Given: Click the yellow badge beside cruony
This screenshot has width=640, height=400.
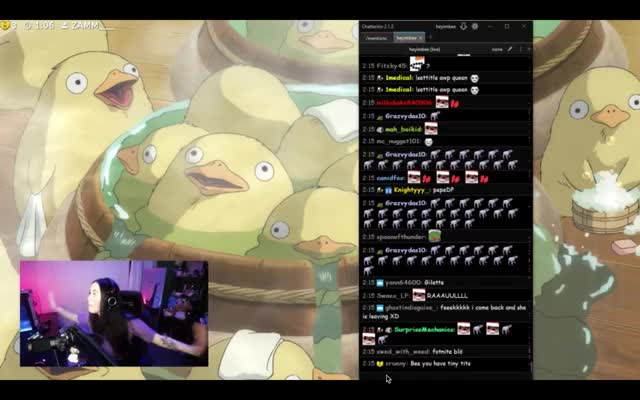Looking at the screenshot, I should (x=380, y=364).
